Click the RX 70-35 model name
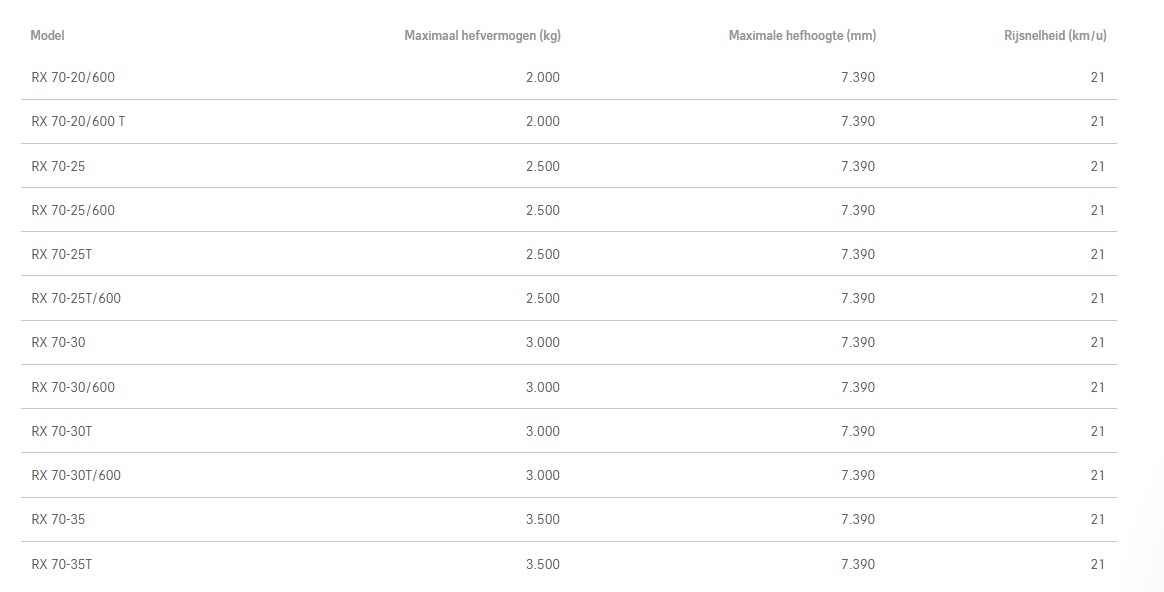 (58, 519)
